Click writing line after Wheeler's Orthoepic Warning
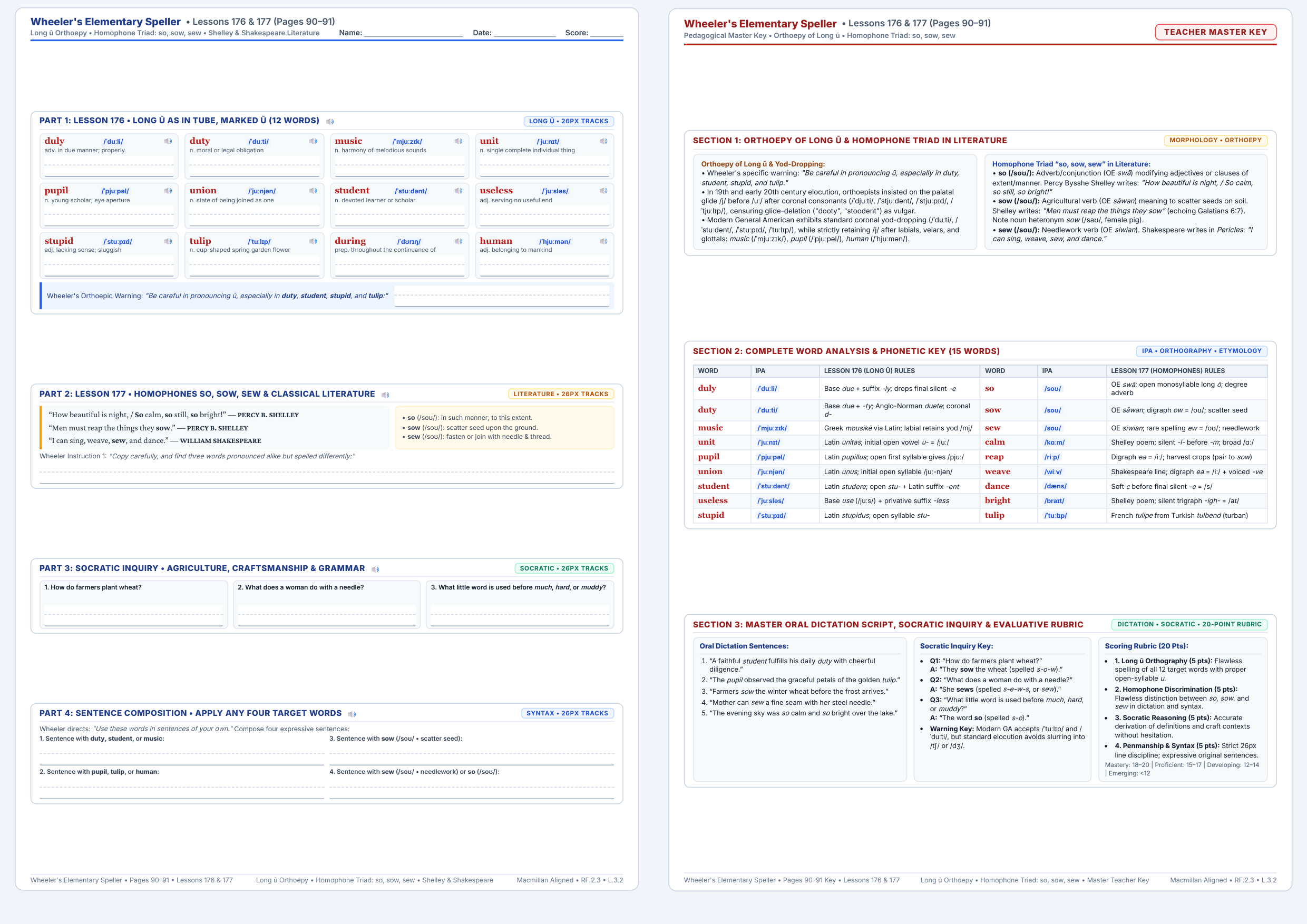Screen dimensions: 1307x924 tap(502, 296)
